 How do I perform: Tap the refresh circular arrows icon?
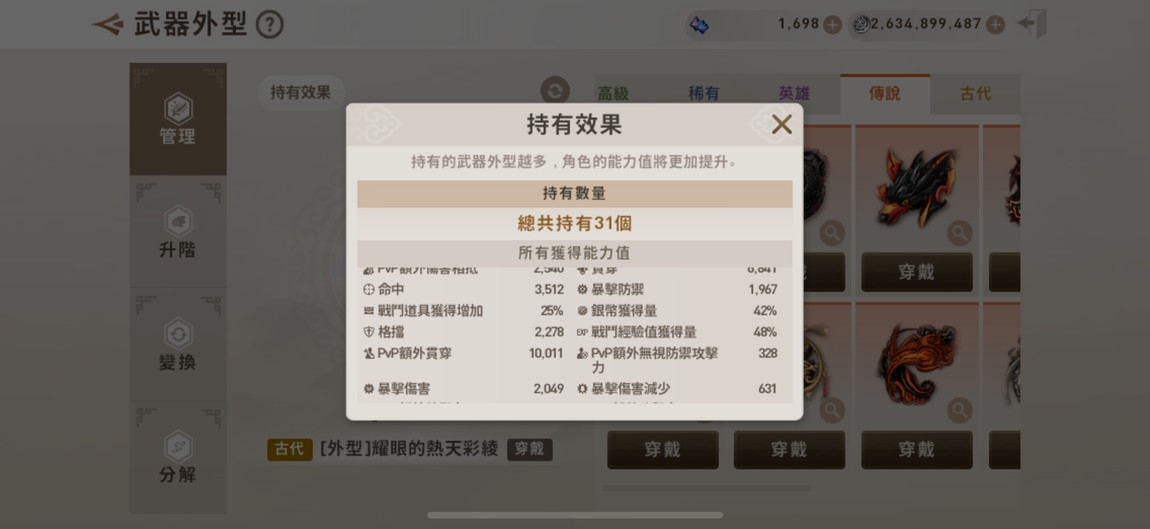(555, 91)
